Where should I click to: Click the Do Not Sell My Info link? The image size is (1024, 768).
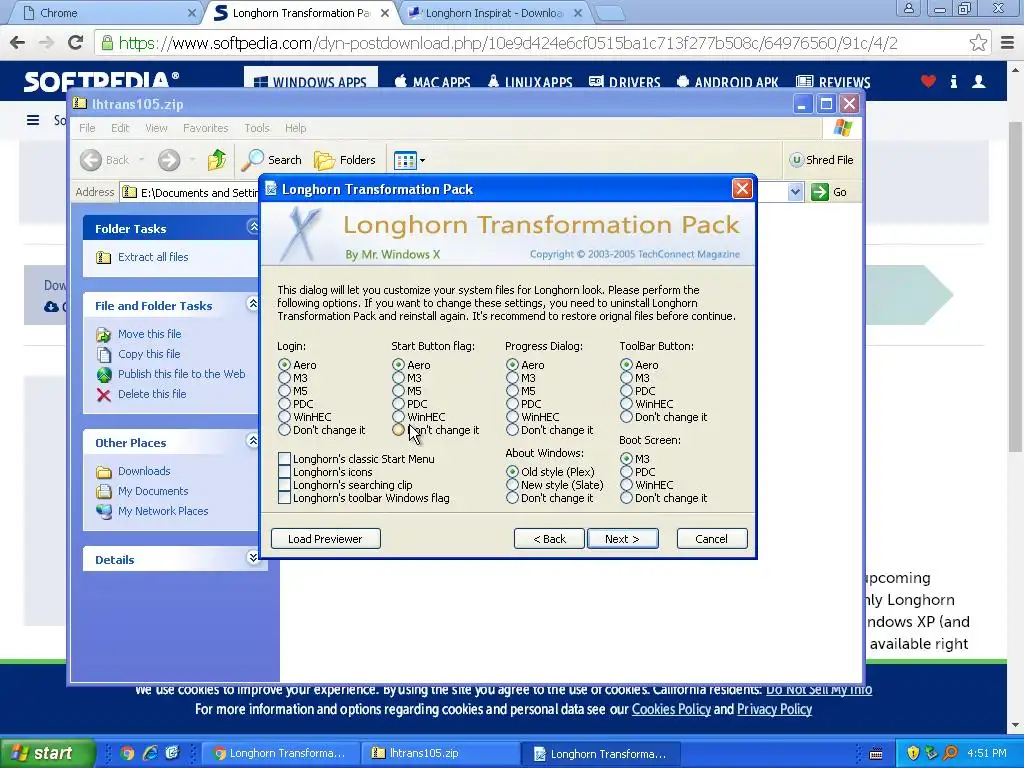(819, 690)
